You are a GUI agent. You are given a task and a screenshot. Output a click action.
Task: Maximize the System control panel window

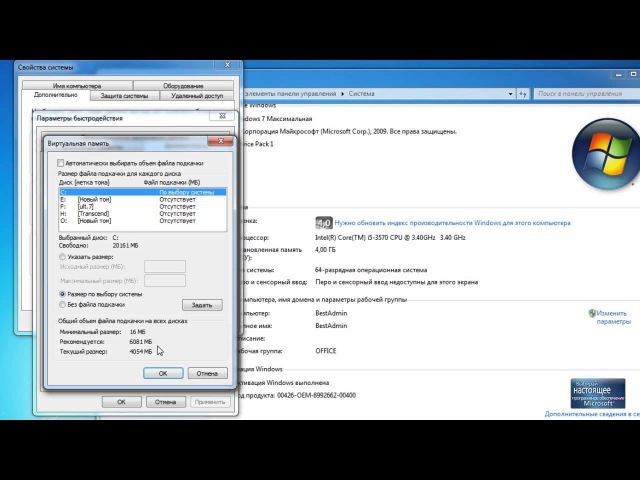(633, 75)
